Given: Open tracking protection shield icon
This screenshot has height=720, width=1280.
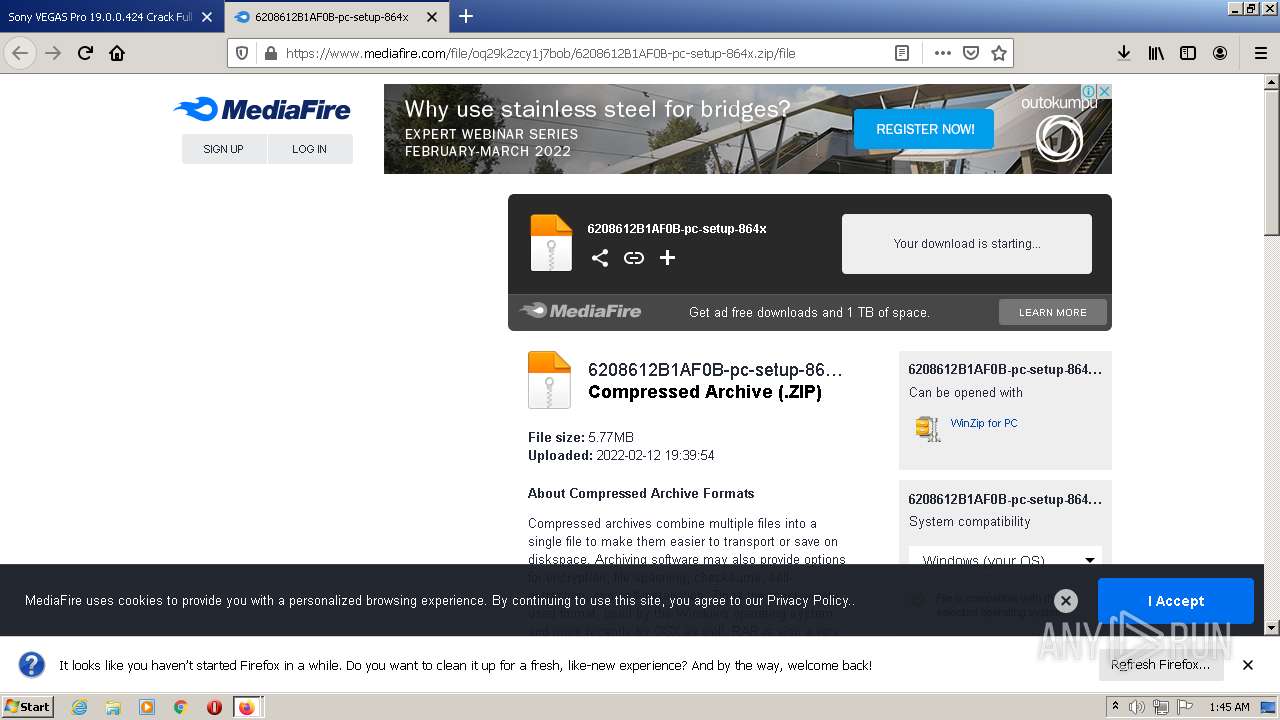Looking at the screenshot, I should click(242, 53).
